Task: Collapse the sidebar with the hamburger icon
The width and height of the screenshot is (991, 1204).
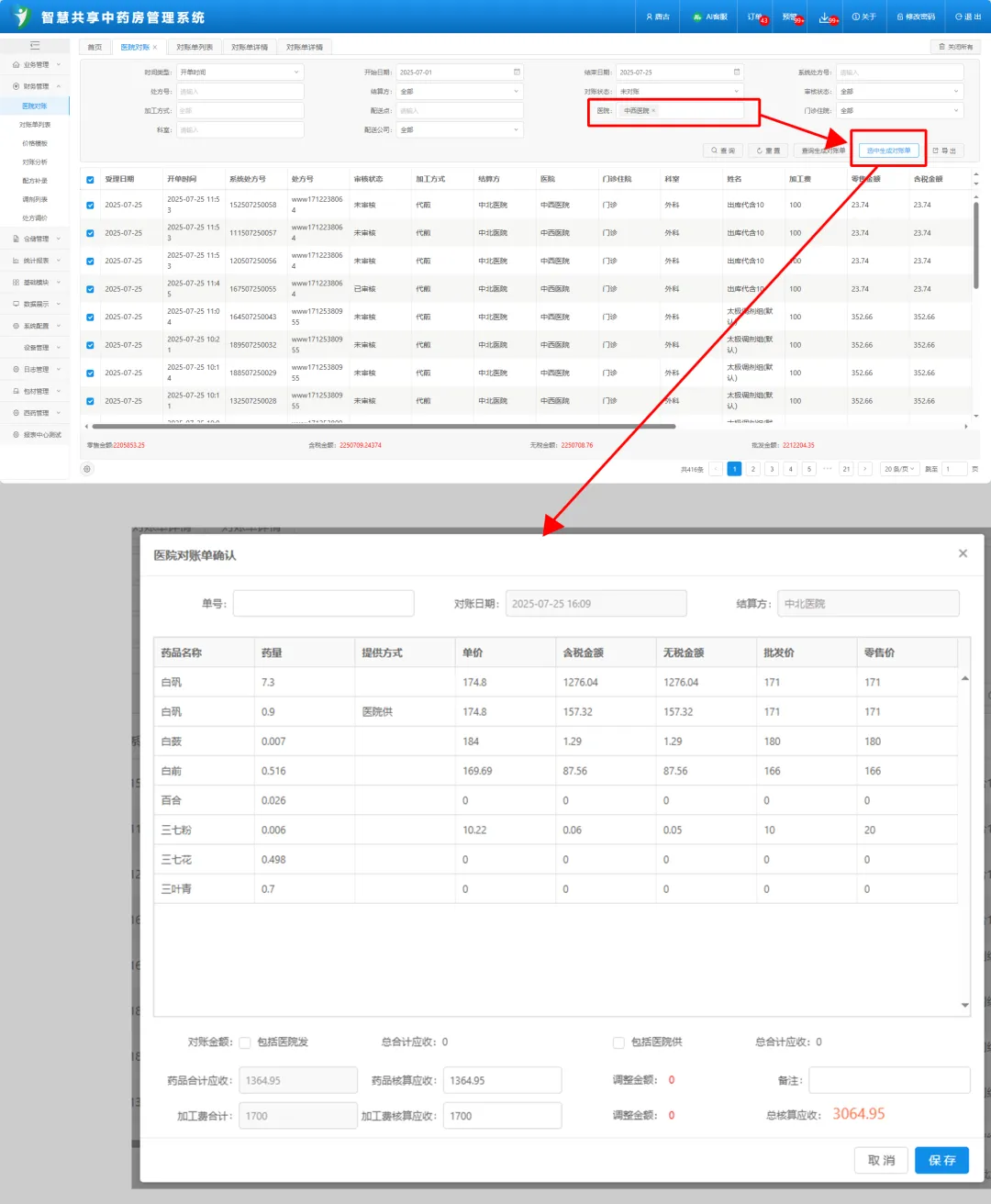Action: pyautogui.click(x=35, y=46)
